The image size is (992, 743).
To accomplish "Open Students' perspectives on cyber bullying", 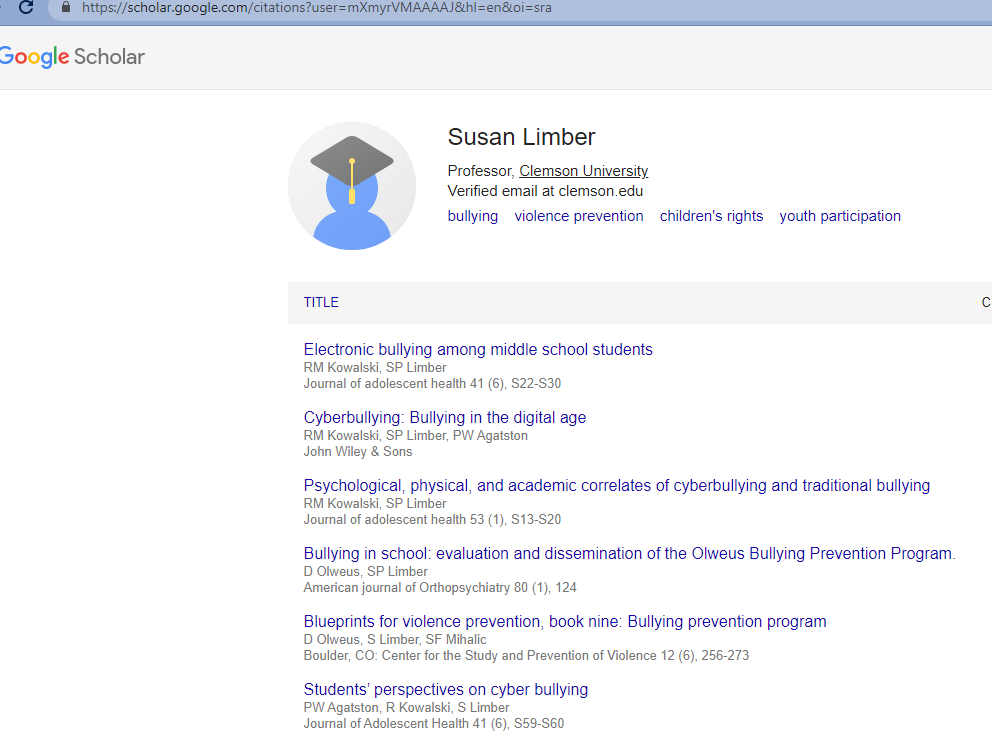I will click(445, 689).
